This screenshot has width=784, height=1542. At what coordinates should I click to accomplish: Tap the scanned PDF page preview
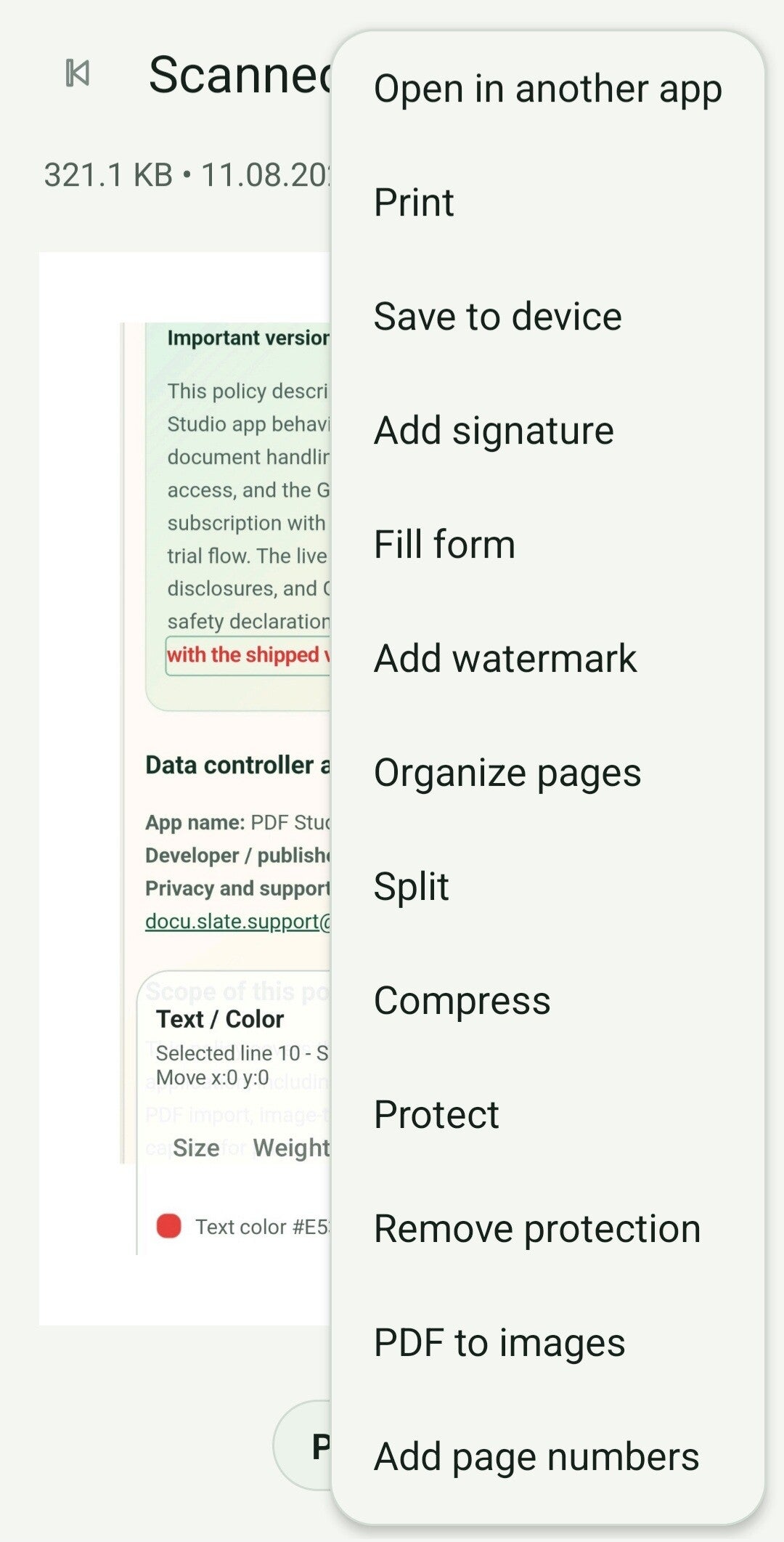(x=185, y=788)
